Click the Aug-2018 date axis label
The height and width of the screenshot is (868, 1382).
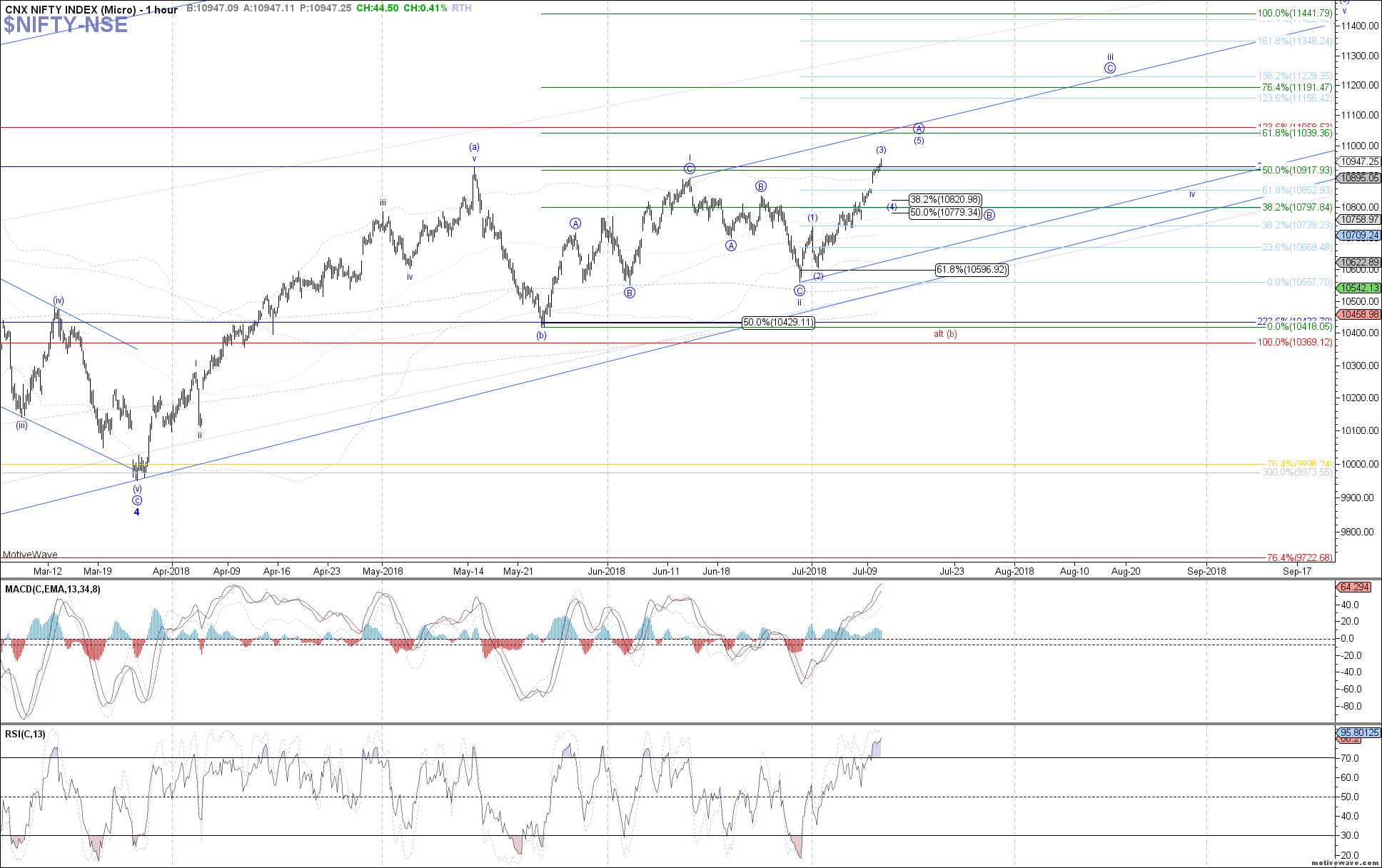point(1014,571)
